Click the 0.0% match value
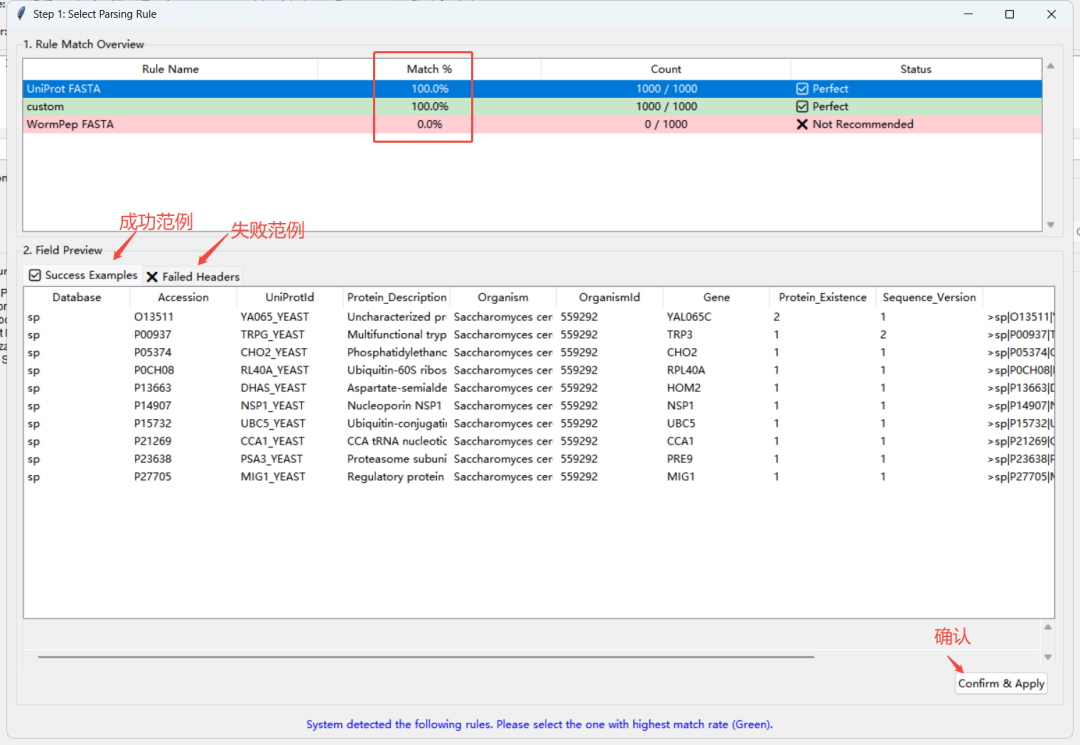Viewport: 1080px width, 745px height. tap(430, 125)
